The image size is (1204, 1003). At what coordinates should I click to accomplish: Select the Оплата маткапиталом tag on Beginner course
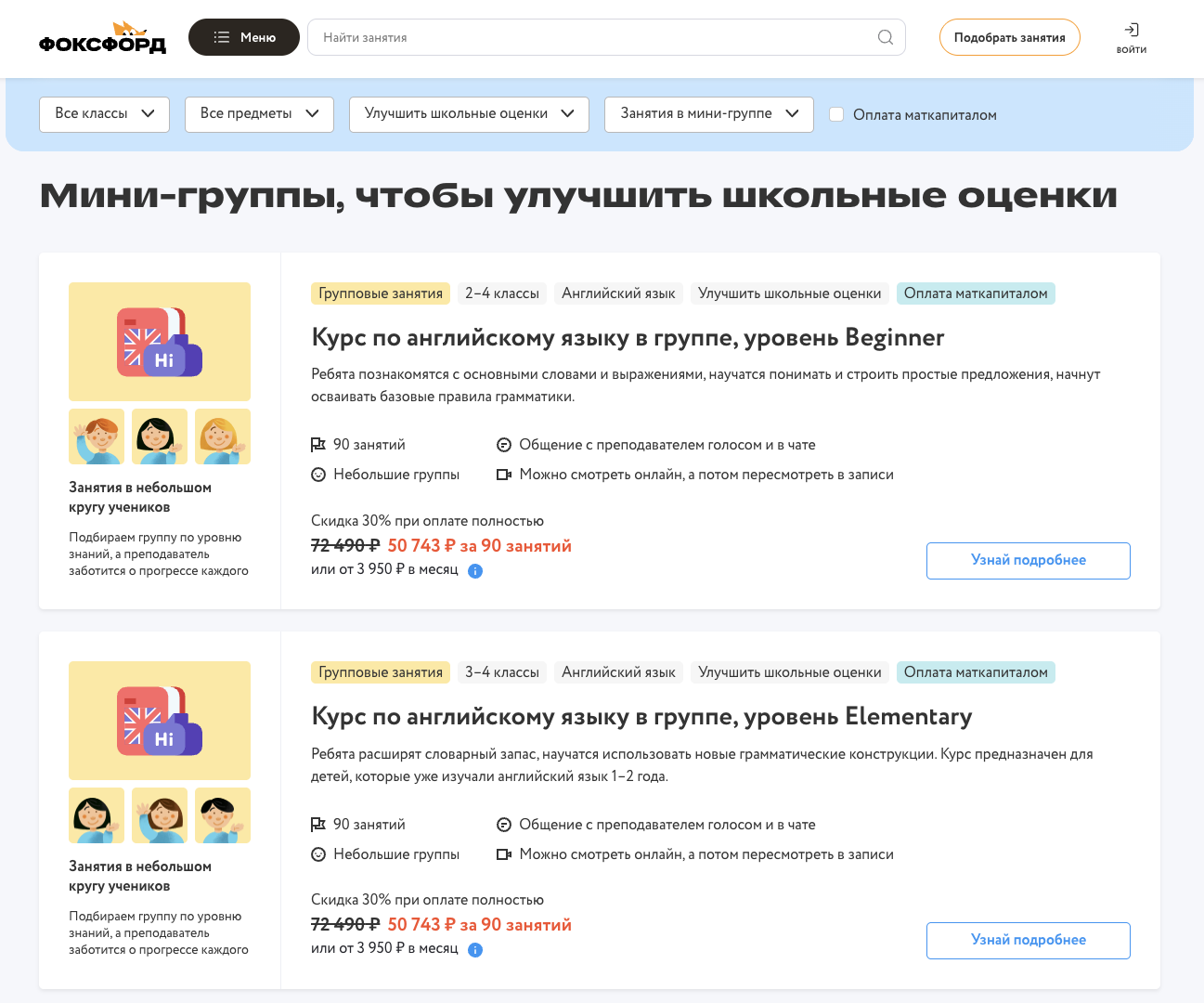[976, 293]
